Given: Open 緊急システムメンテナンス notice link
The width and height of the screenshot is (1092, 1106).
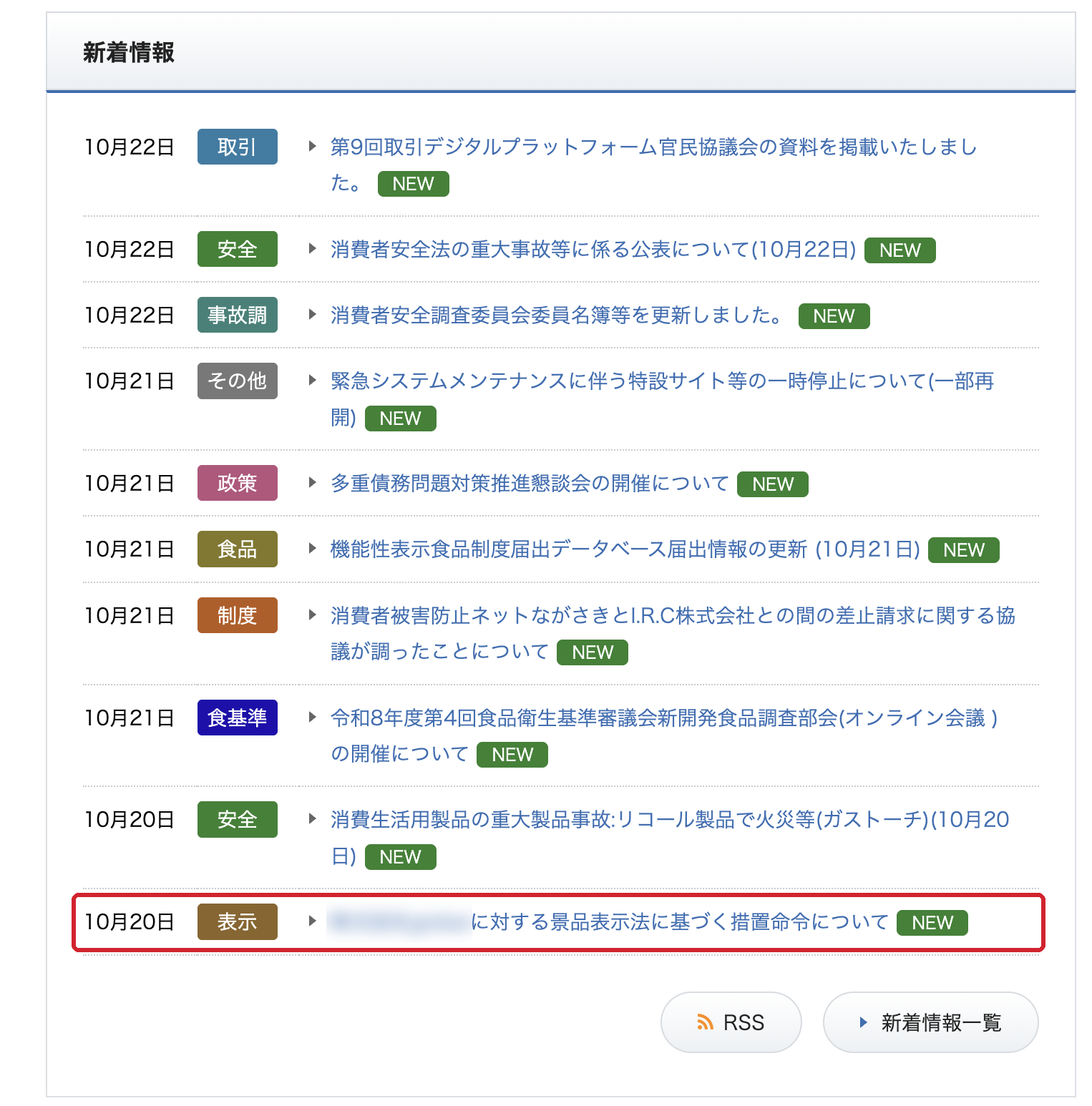Looking at the screenshot, I should 662,398.
